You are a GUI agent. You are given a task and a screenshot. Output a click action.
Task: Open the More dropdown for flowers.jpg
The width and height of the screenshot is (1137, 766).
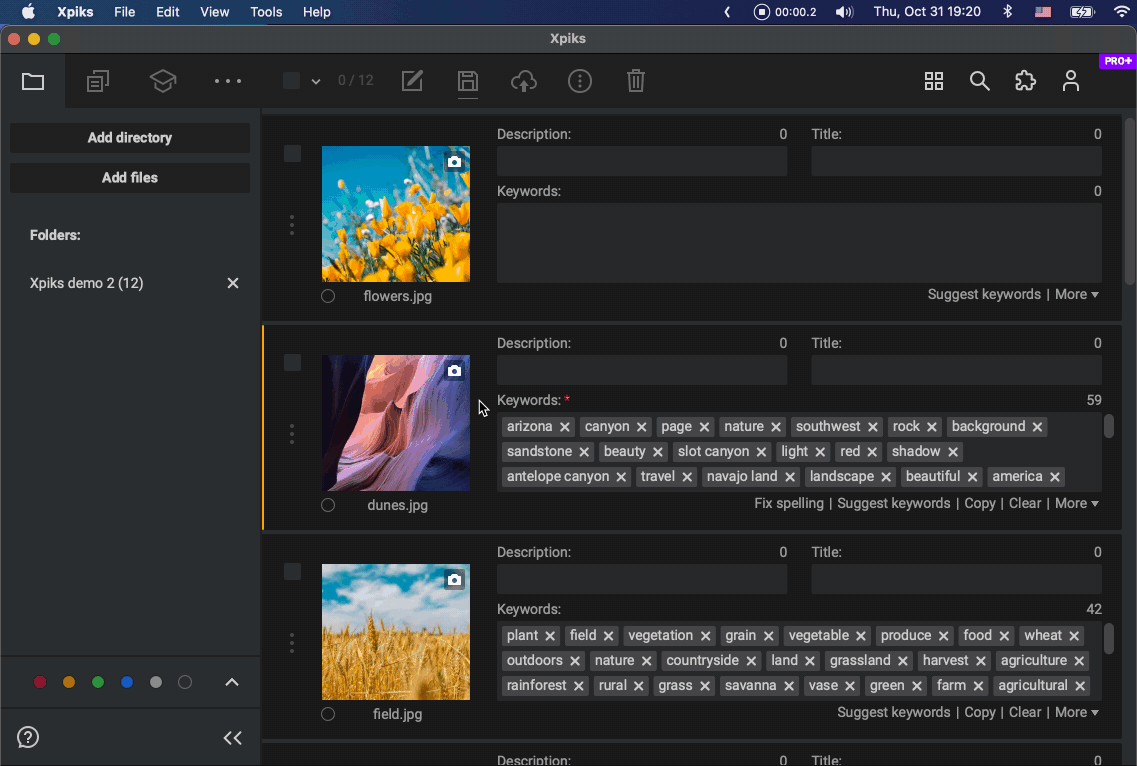1076,294
